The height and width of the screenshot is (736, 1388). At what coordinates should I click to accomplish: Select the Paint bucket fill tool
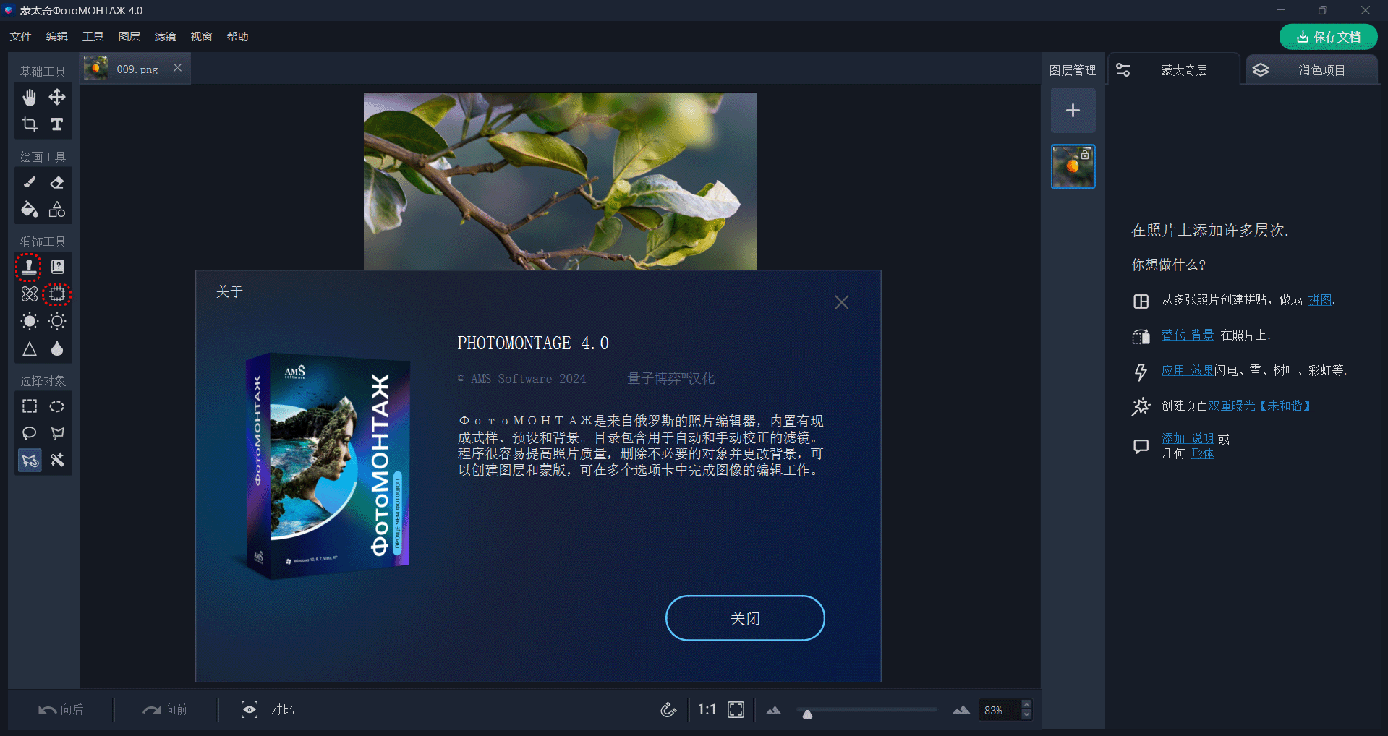click(30, 209)
